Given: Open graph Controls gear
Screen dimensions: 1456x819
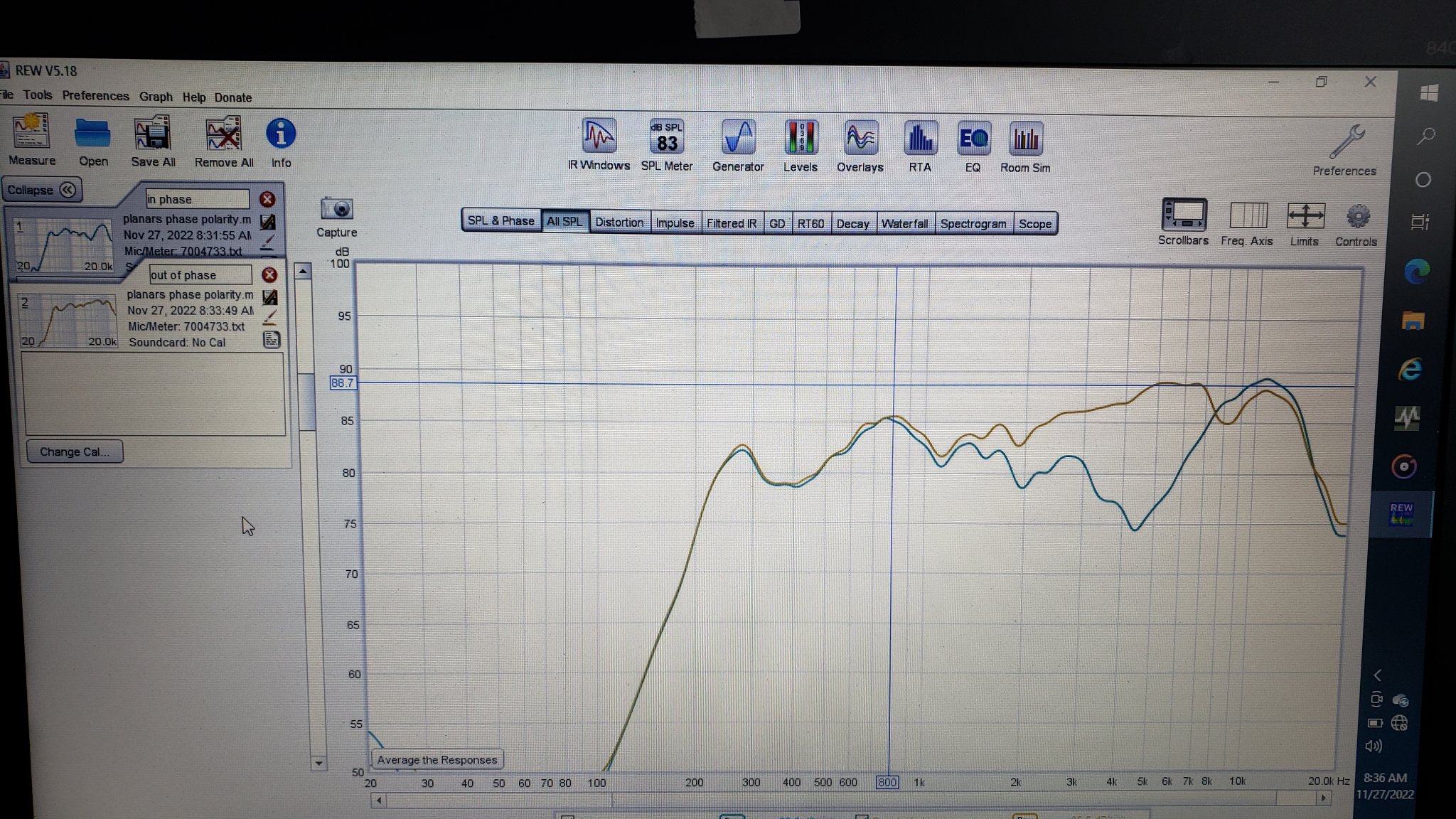Looking at the screenshot, I should click(1356, 225).
